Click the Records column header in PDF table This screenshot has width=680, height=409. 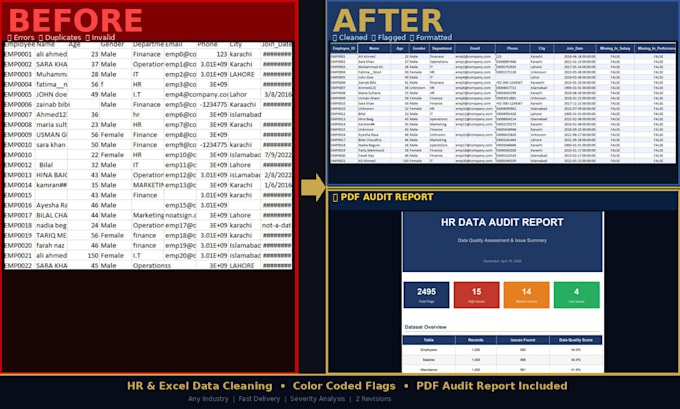click(x=476, y=340)
